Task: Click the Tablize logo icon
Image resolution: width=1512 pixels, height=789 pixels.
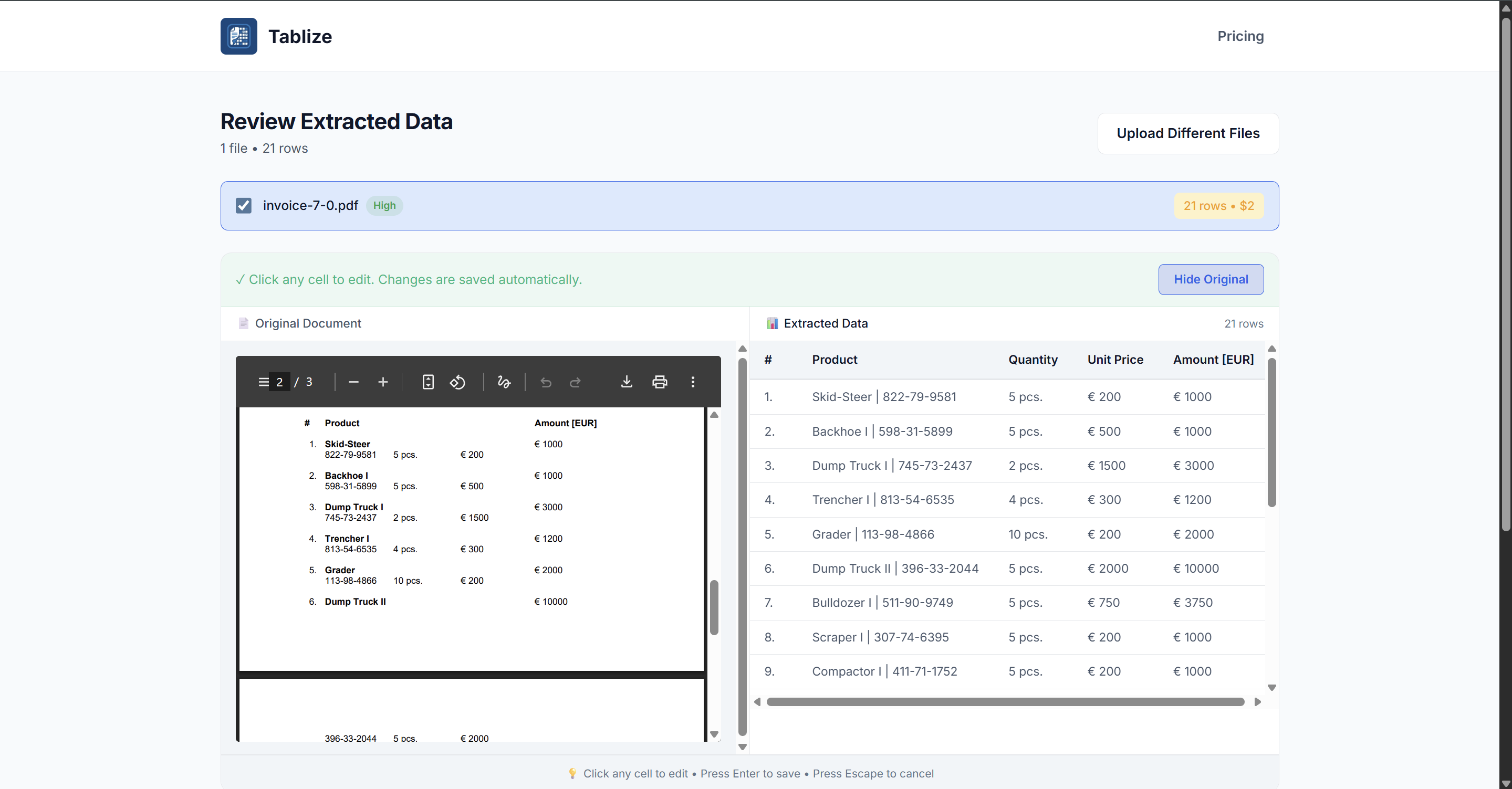Action: [238, 36]
